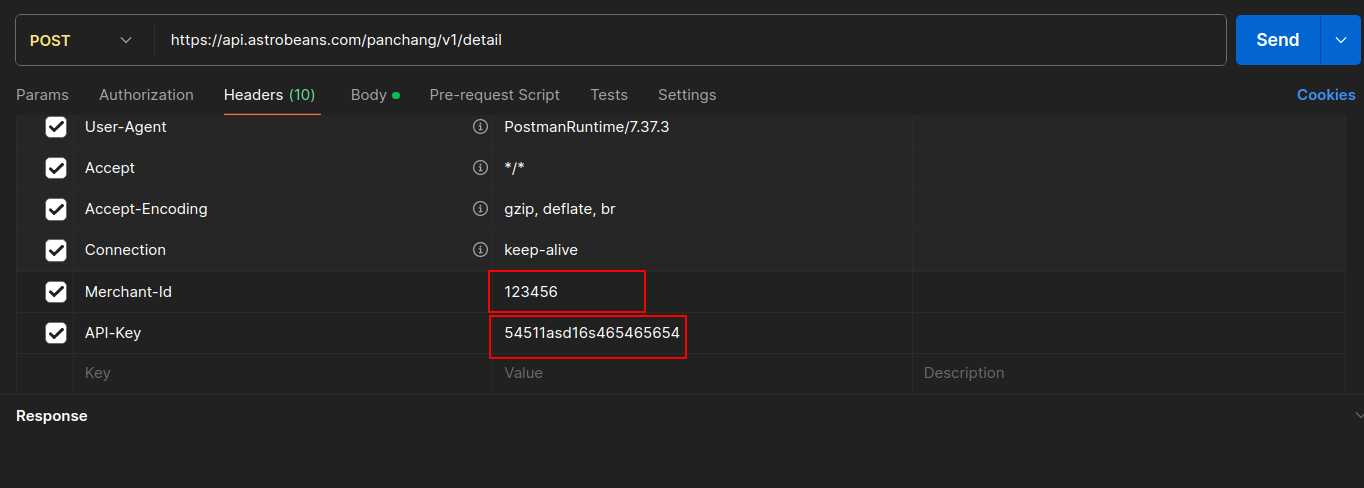The height and width of the screenshot is (488, 1364).
Task: Open the Cookies link
Action: coord(1325,95)
